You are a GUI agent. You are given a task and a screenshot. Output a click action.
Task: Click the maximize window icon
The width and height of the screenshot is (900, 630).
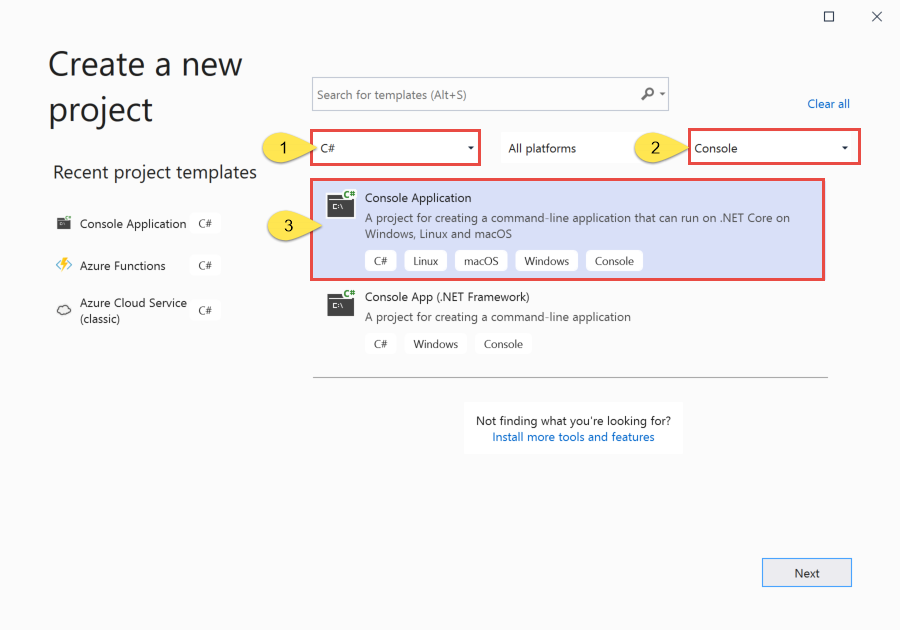(x=829, y=17)
